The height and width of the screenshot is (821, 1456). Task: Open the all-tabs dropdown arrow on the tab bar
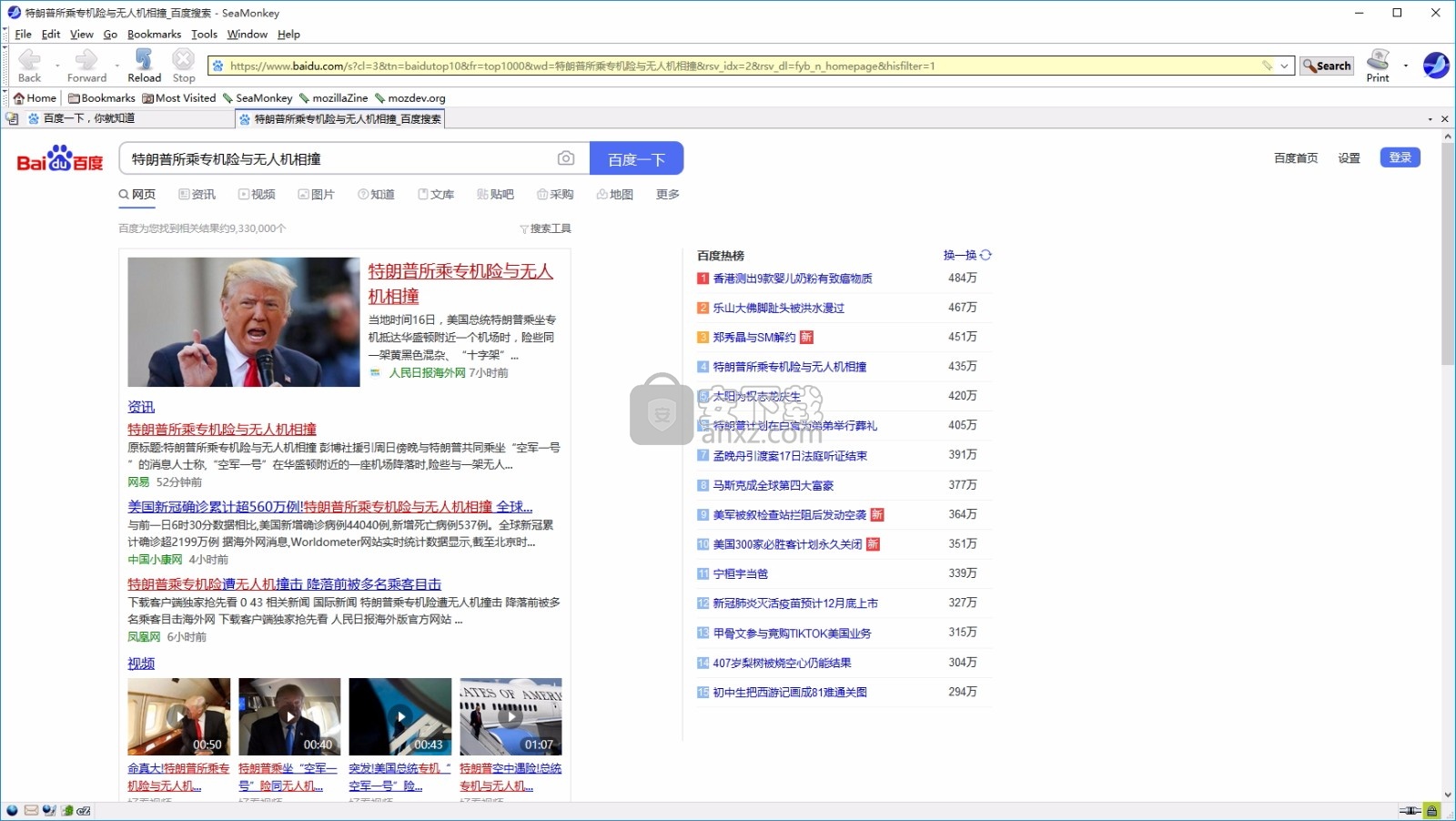pos(1430,119)
